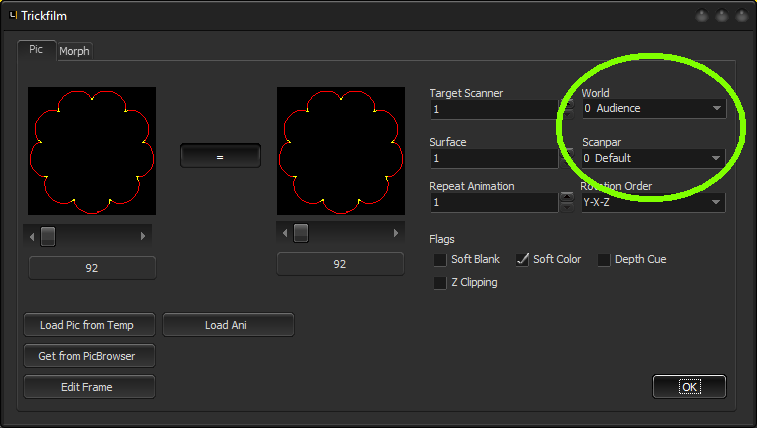Viewport: 757px width, 428px height.
Task: Click left arrow of right frame slider
Action: (x=283, y=233)
